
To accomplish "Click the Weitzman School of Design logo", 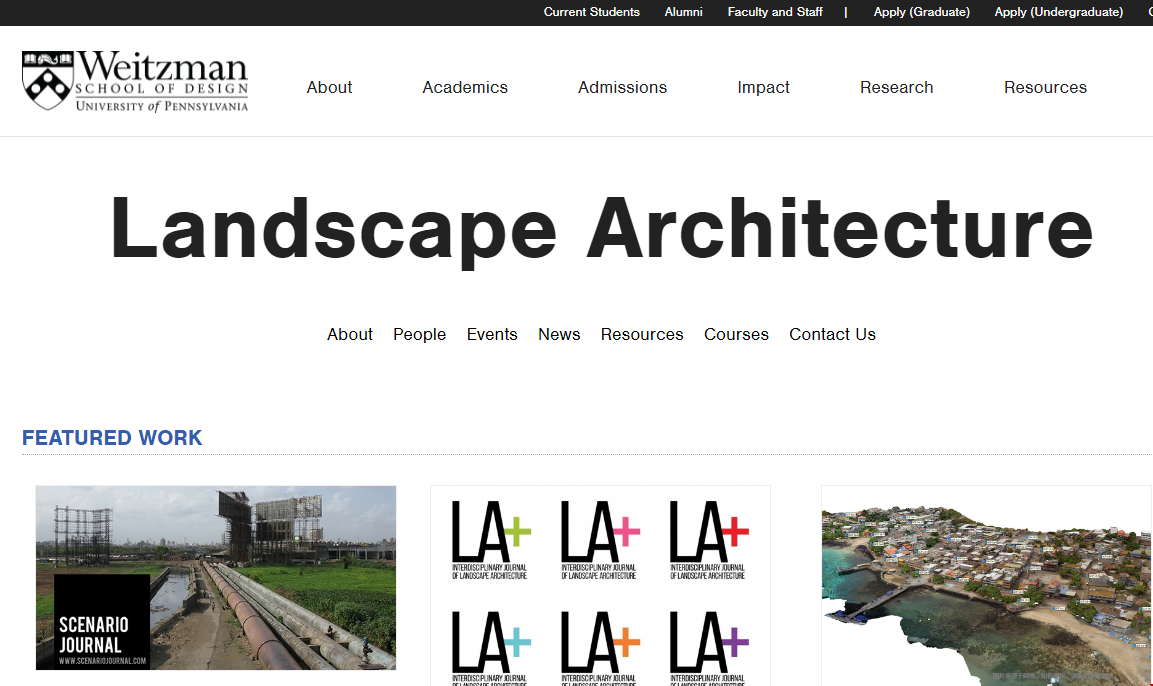I will coord(135,81).
